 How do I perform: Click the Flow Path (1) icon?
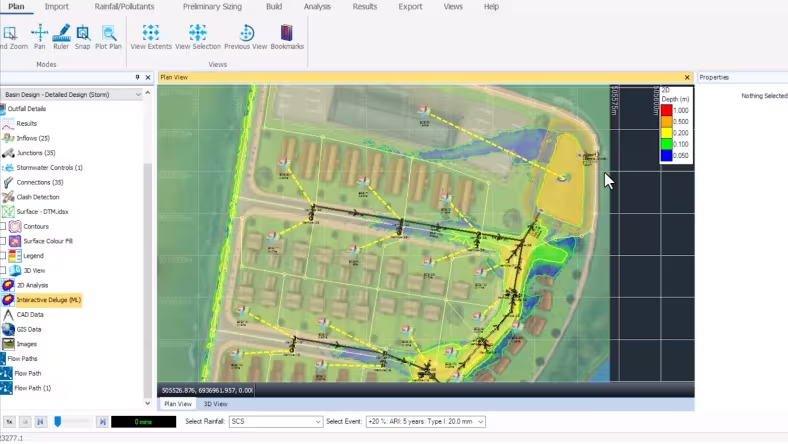coord(6,388)
